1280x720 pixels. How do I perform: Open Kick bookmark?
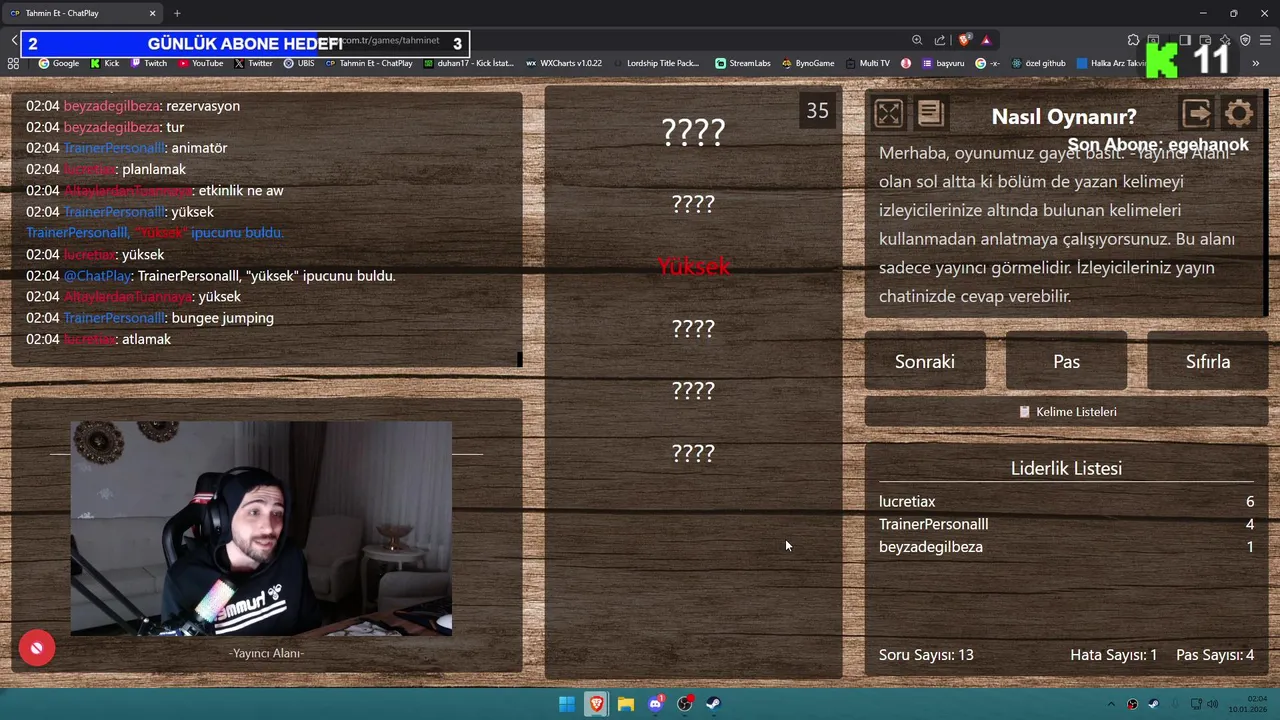[x=105, y=63]
